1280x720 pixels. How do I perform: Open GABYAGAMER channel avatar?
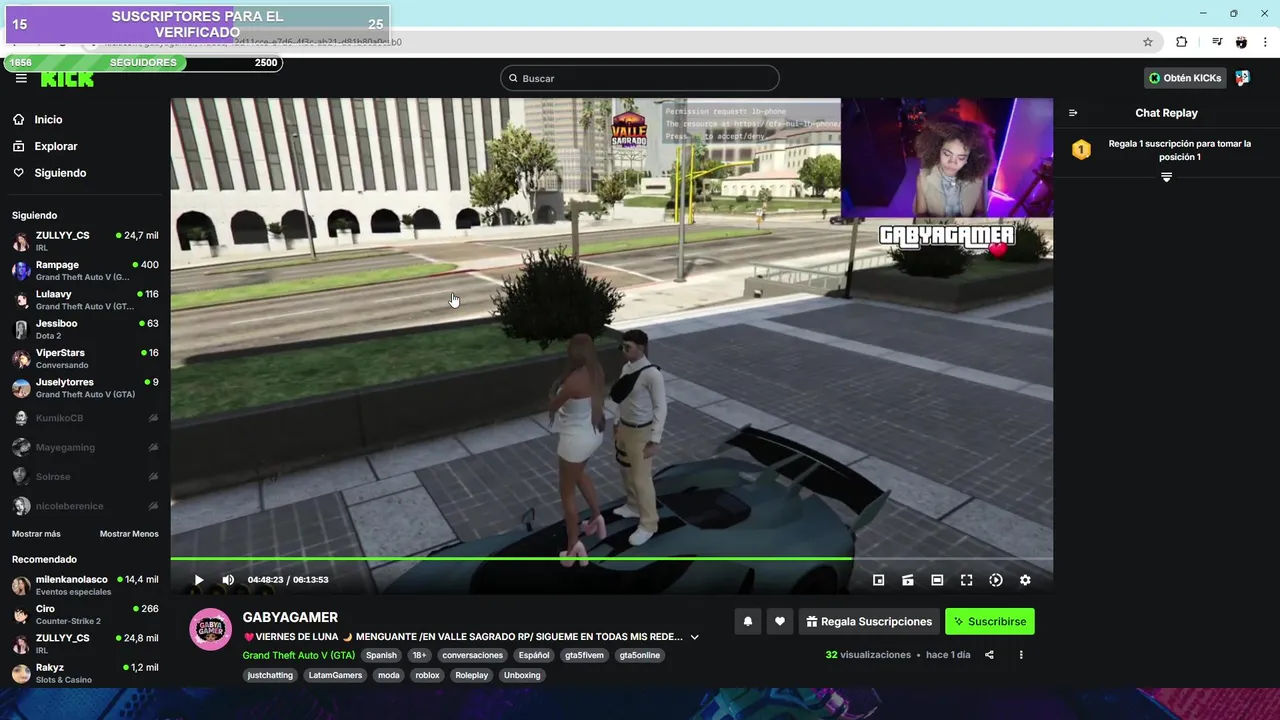pos(210,629)
